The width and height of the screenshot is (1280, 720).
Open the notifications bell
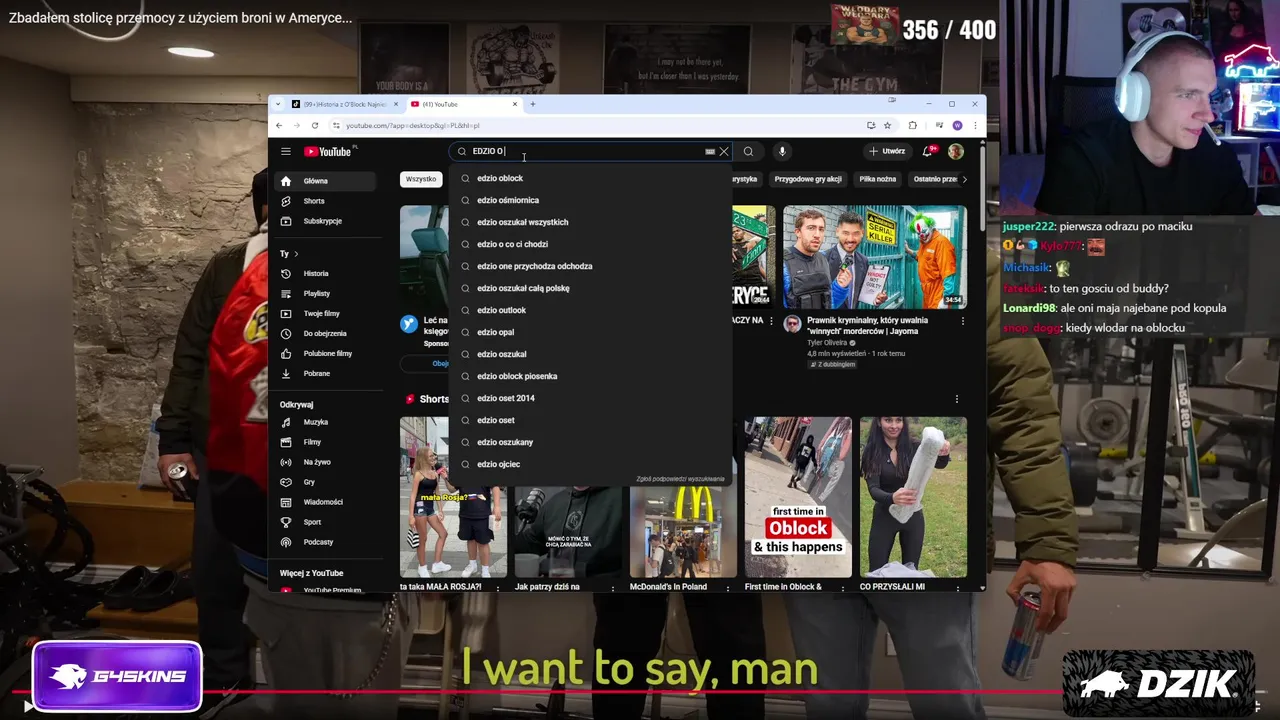[928, 152]
